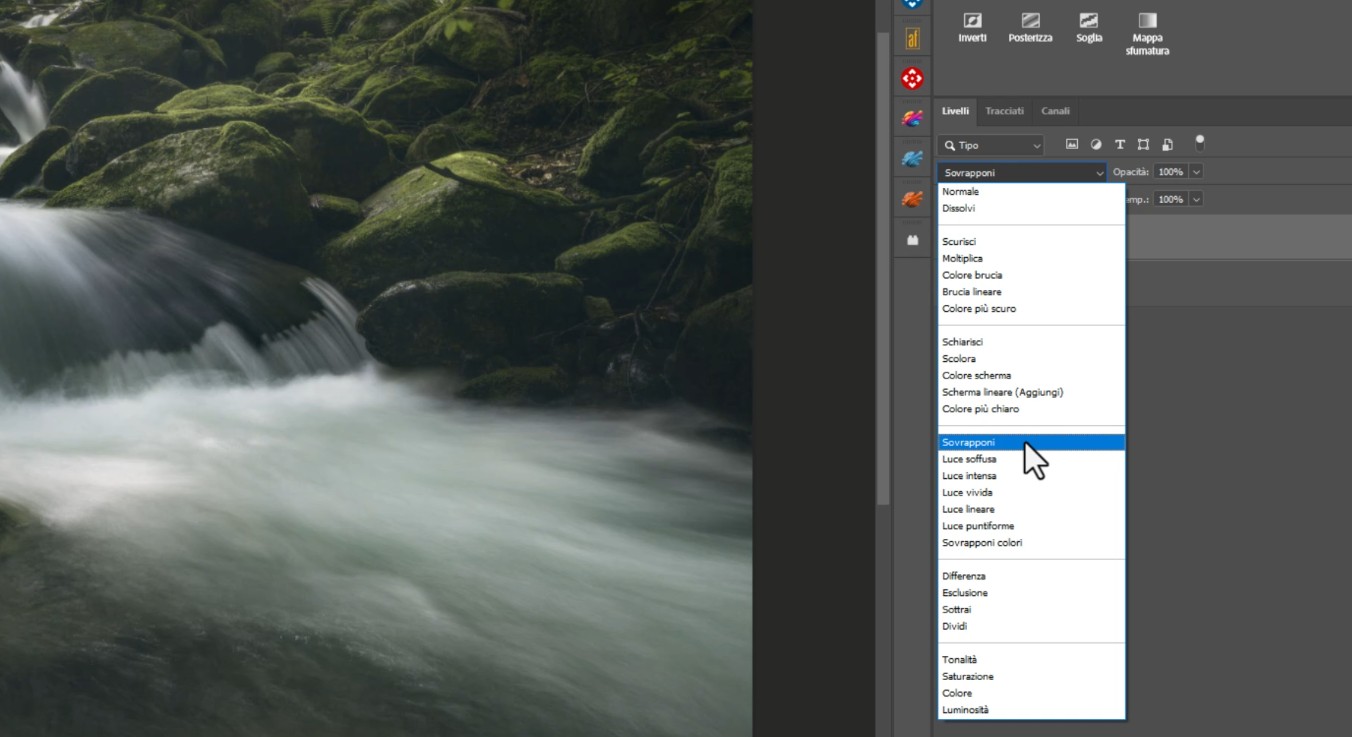Choose Moltiplica from the blend mode list
Image resolution: width=1352 pixels, height=737 pixels.
[x=962, y=258]
